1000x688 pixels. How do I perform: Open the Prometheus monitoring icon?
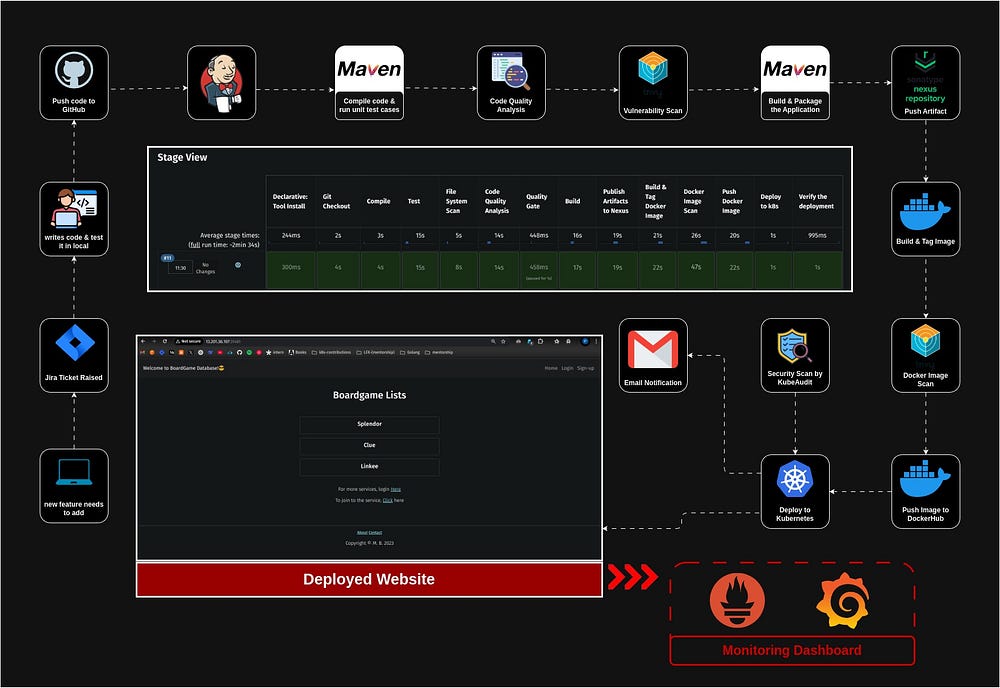click(x=737, y=600)
